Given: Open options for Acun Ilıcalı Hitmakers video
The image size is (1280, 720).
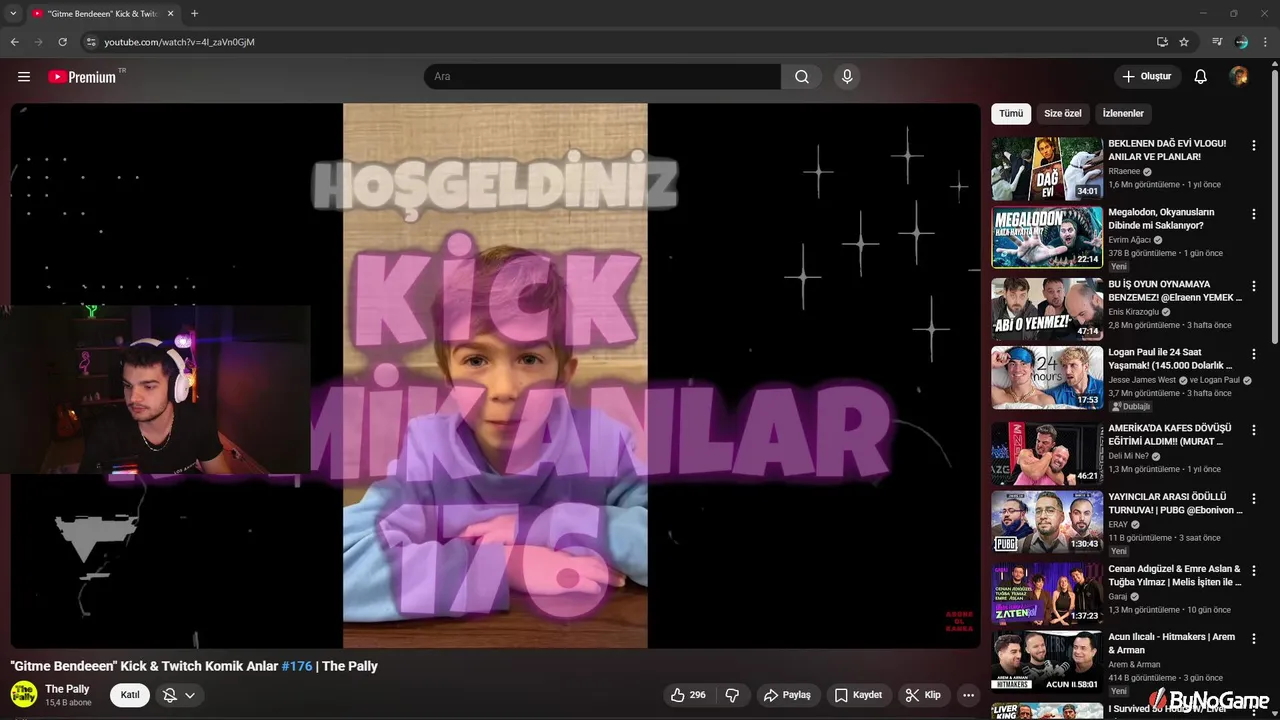Looking at the screenshot, I should point(1253,638).
